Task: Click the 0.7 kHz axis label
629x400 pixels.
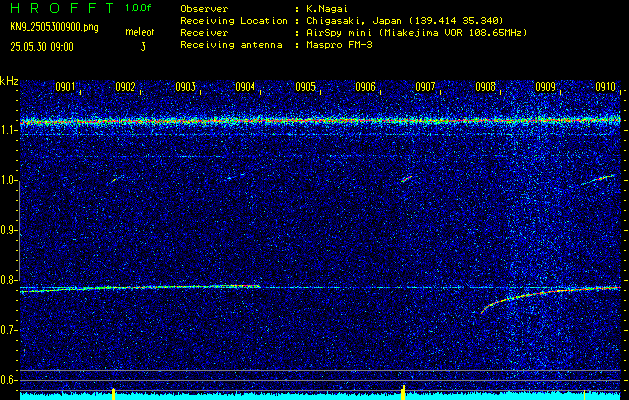Action: (9, 330)
